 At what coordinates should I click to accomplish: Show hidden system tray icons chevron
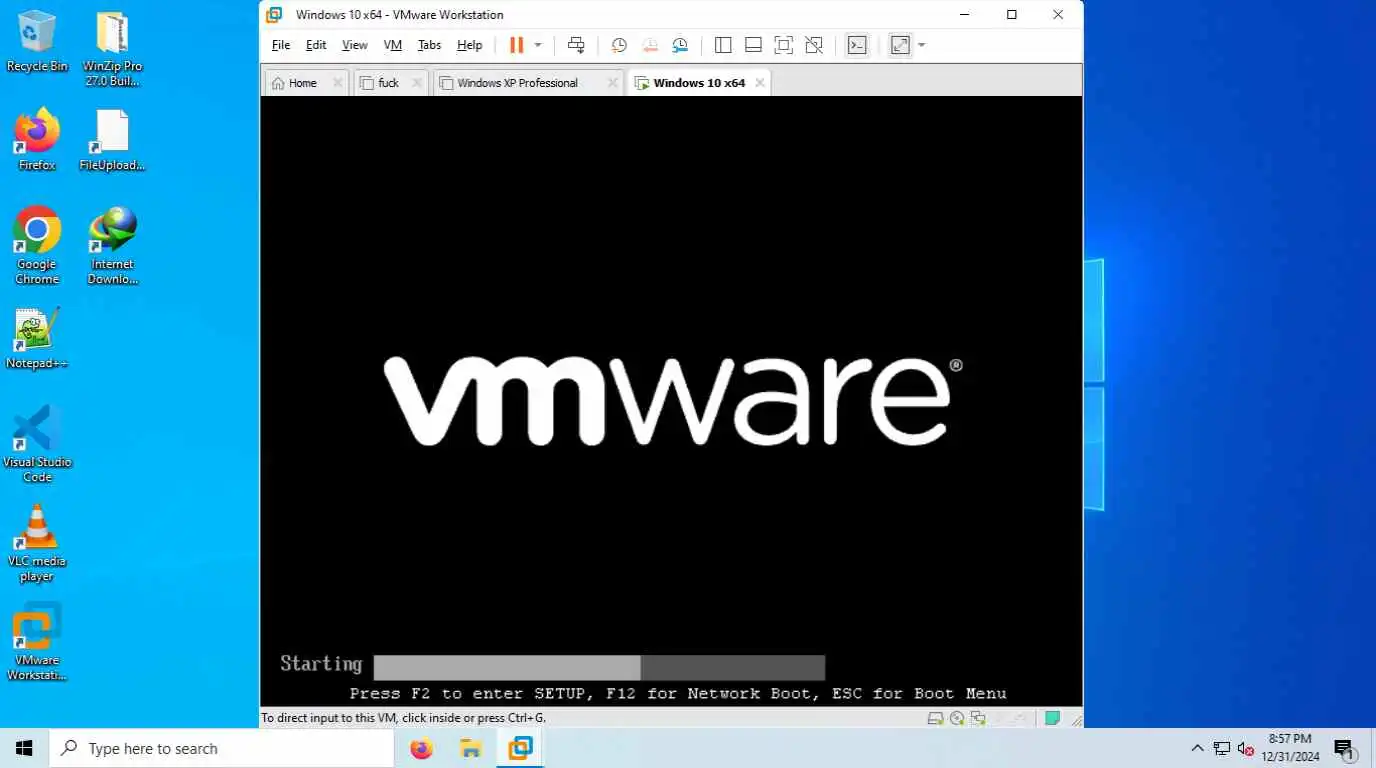1197,748
